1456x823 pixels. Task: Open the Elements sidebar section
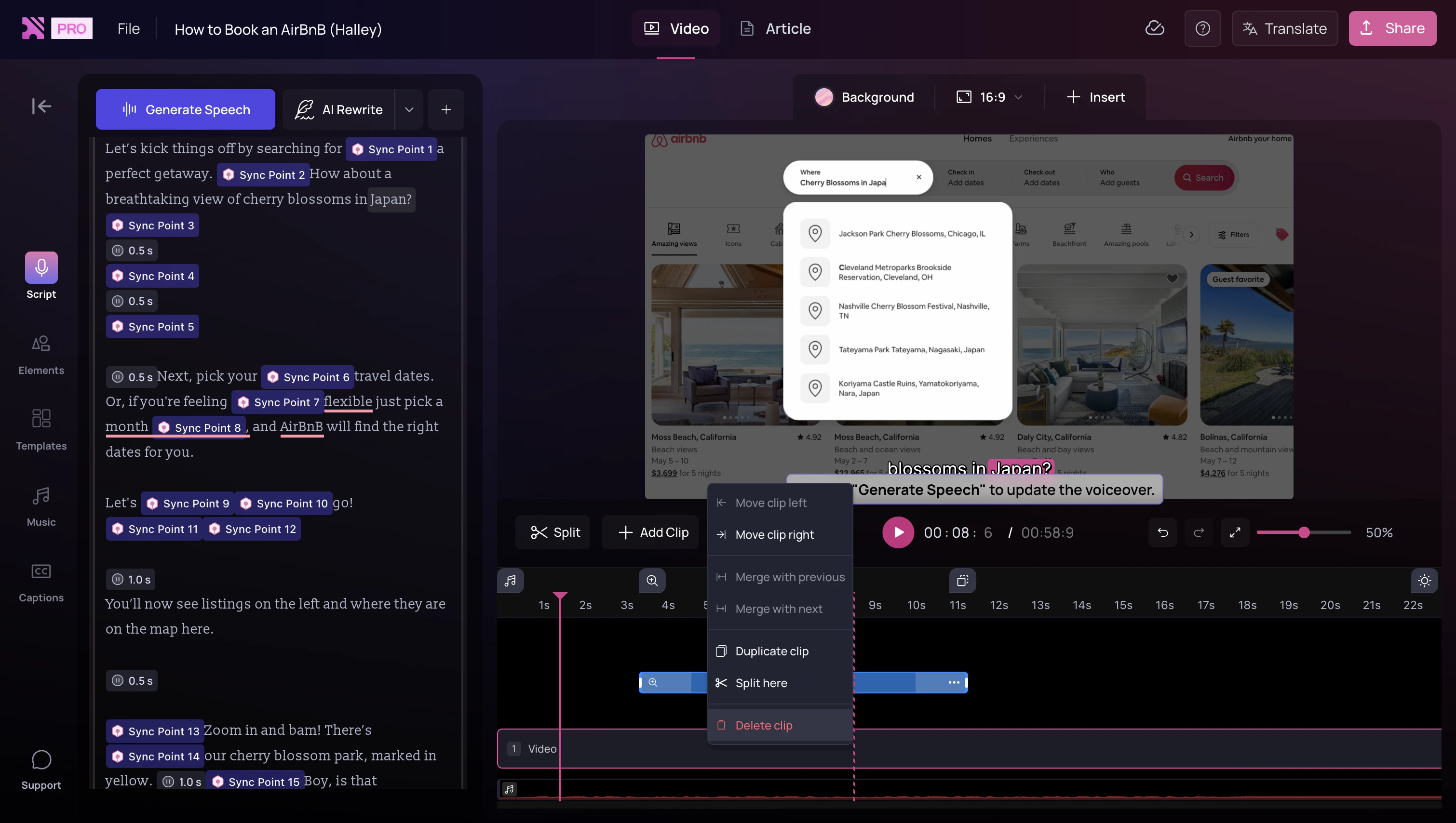tap(41, 355)
